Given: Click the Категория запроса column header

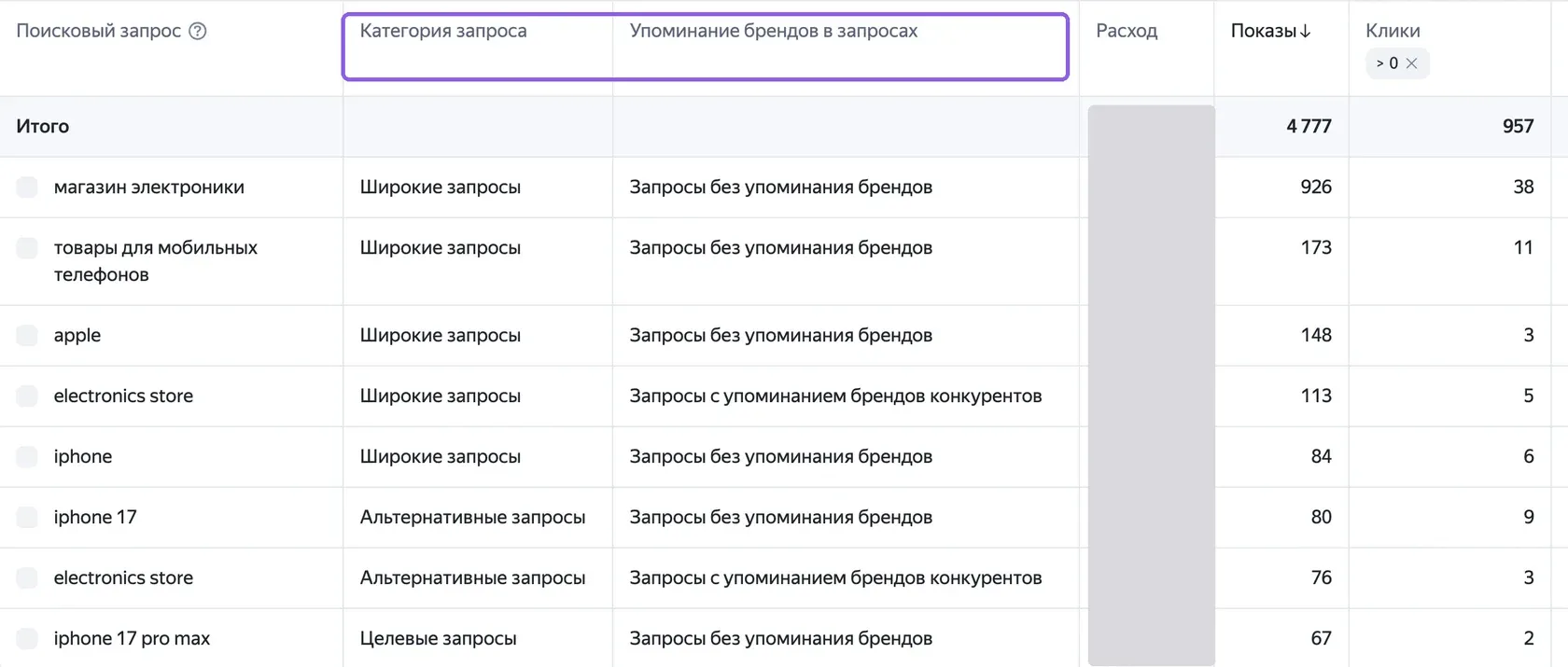Looking at the screenshot, I should click(443, 31).
